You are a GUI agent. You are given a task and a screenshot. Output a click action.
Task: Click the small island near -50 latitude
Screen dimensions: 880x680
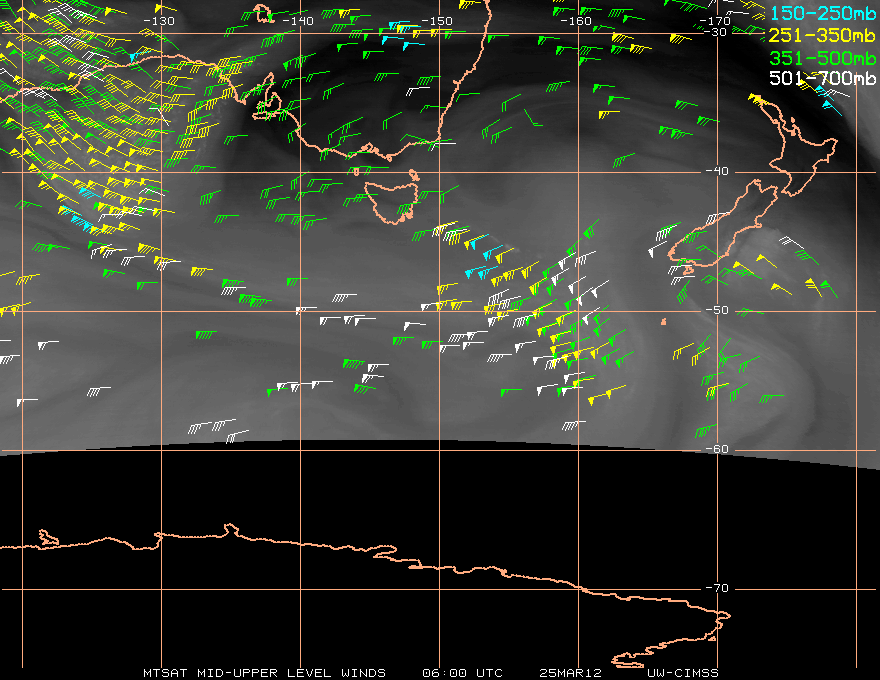pos(663,322)
